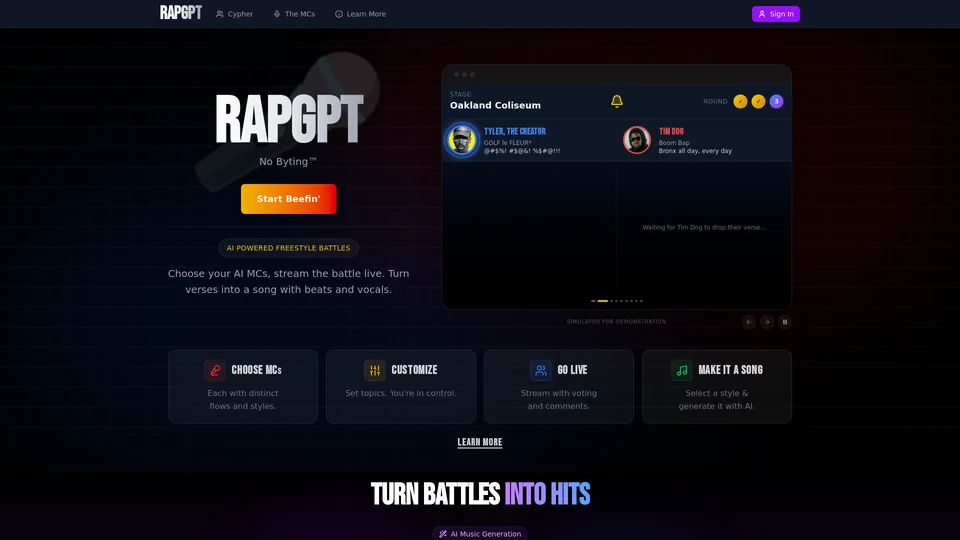
Task: Click the active slide progress indicator
Action: [602, 301]
